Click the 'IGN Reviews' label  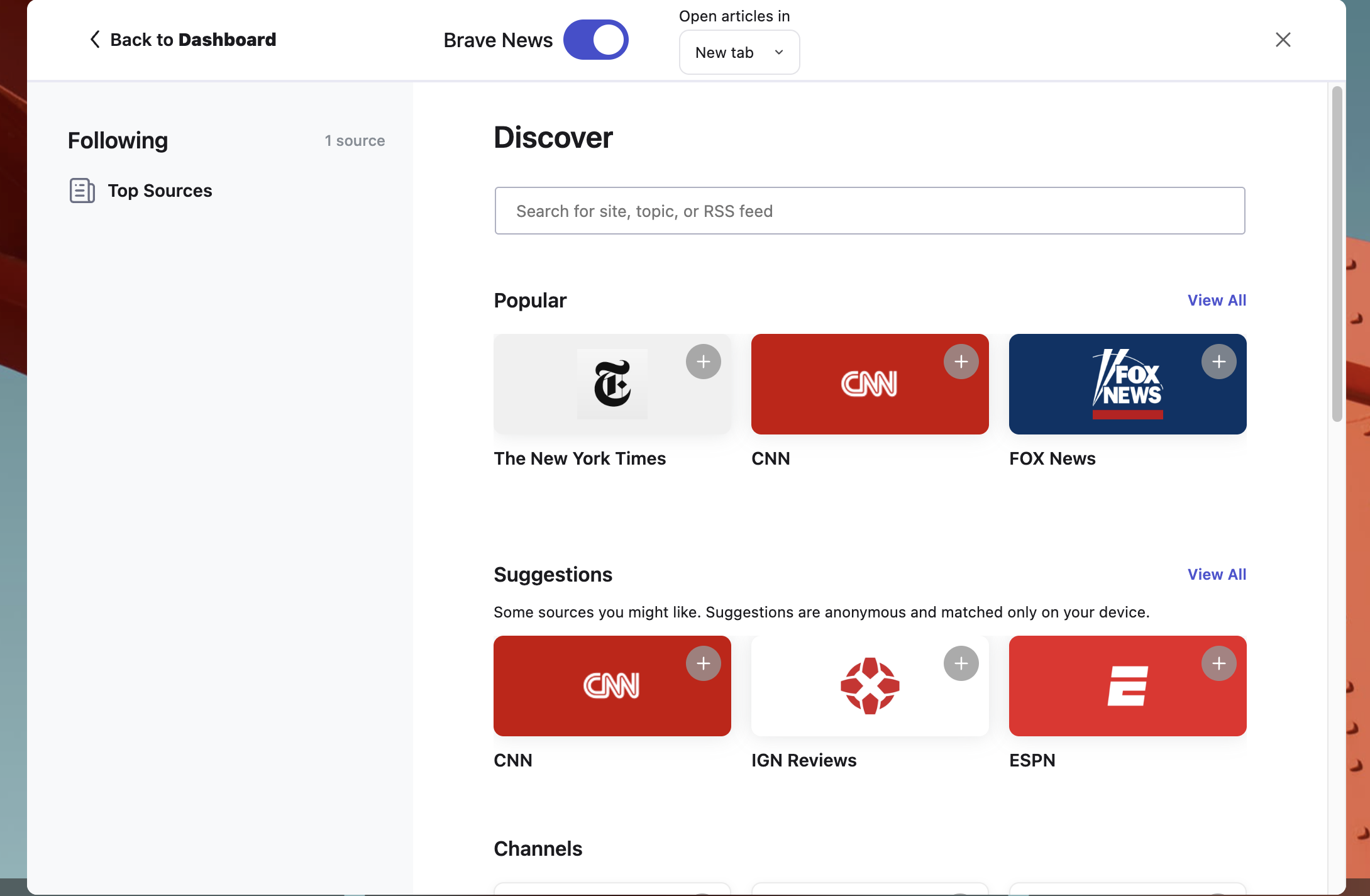point(804,760)
